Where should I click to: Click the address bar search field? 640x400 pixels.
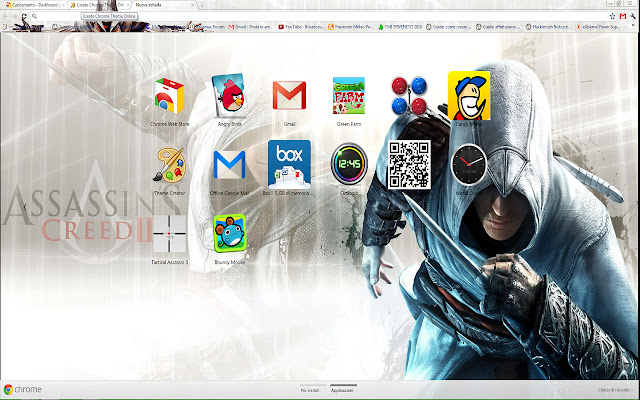coord(320,16)
